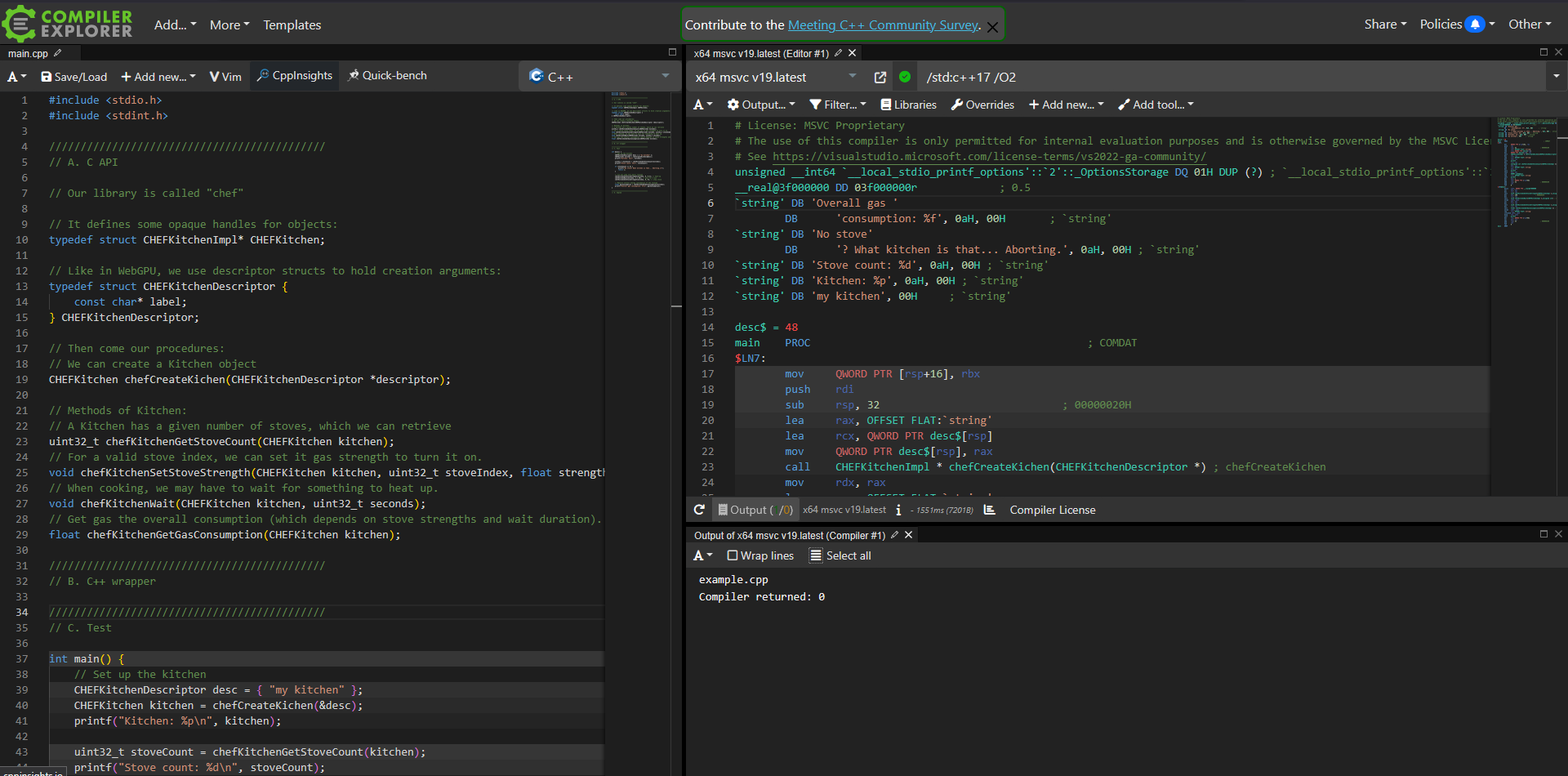
Task: Click Select all in output pane
Action: (x=840, y=555)
